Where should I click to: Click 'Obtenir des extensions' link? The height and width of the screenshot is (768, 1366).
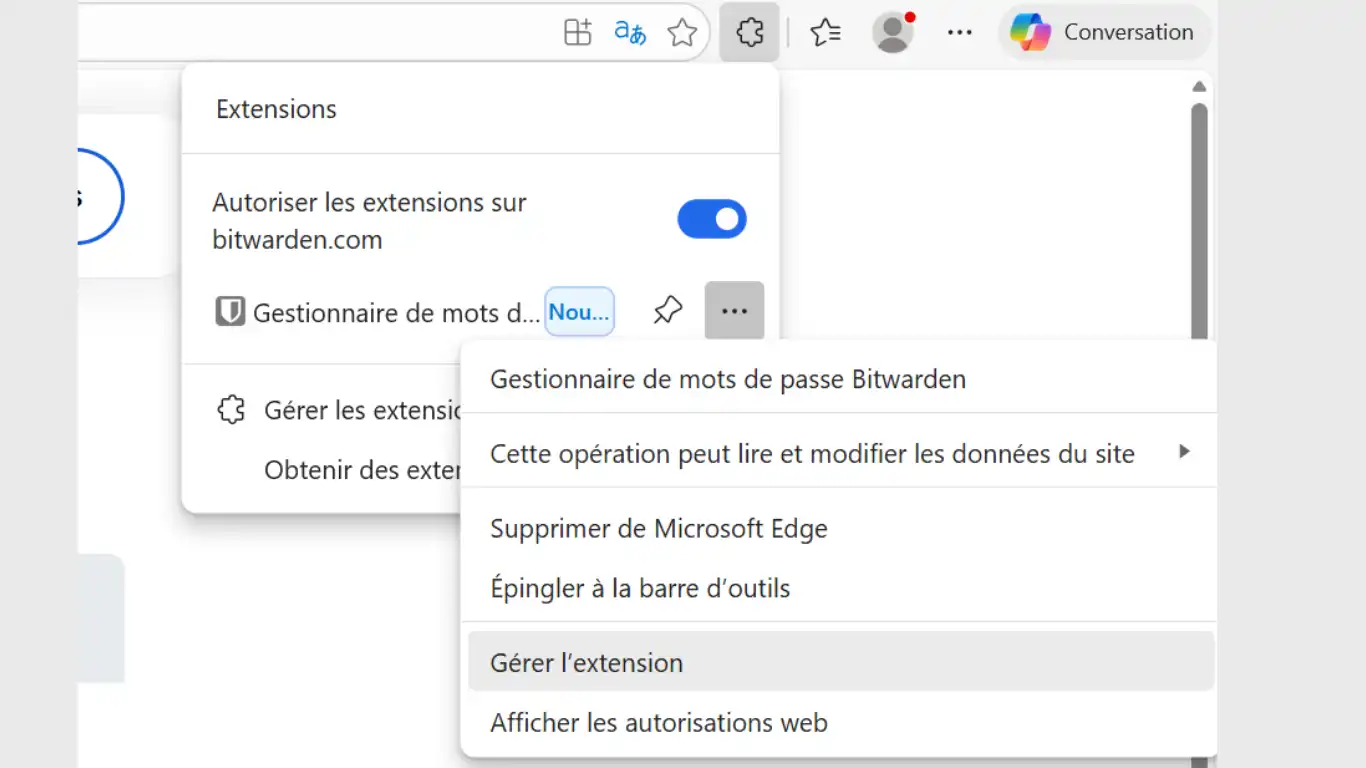click(361, 470)
